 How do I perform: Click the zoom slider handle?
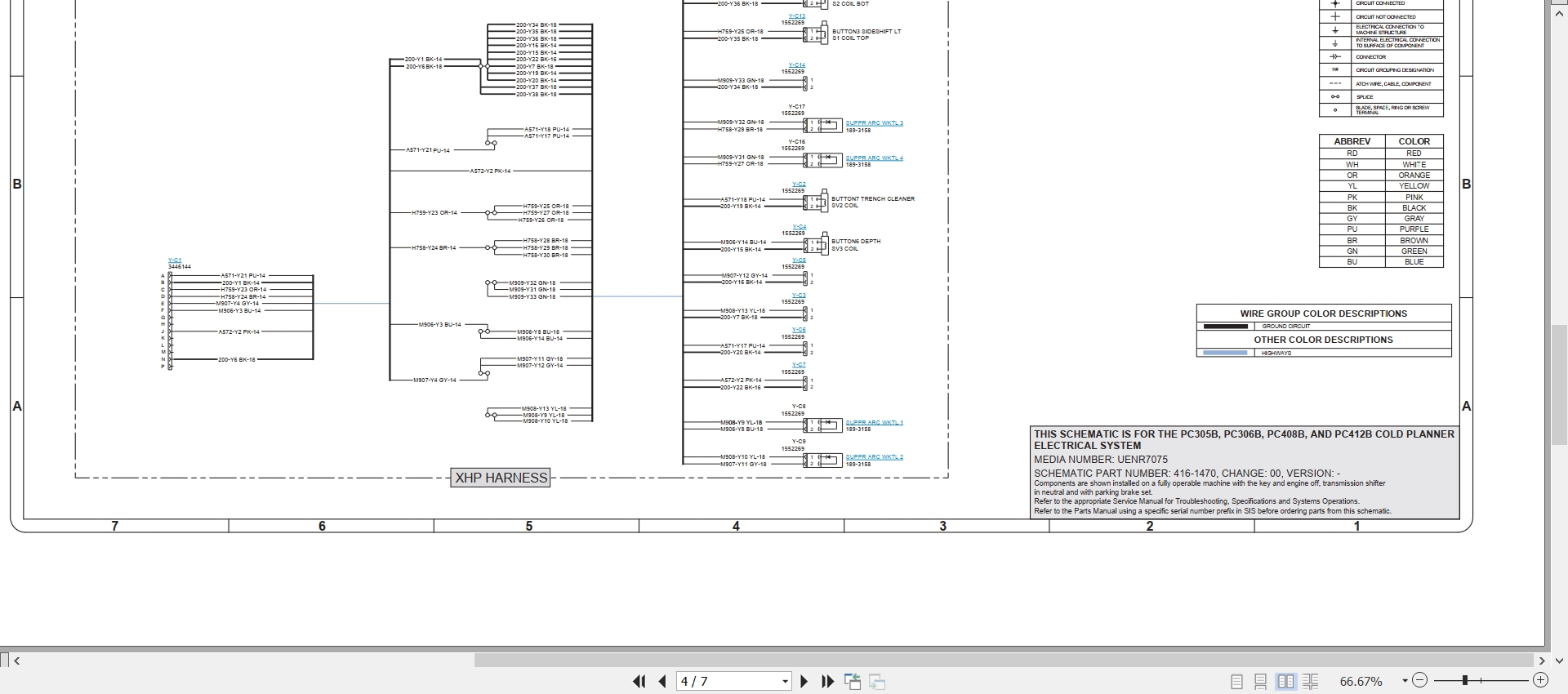[x=1466, y=680]
